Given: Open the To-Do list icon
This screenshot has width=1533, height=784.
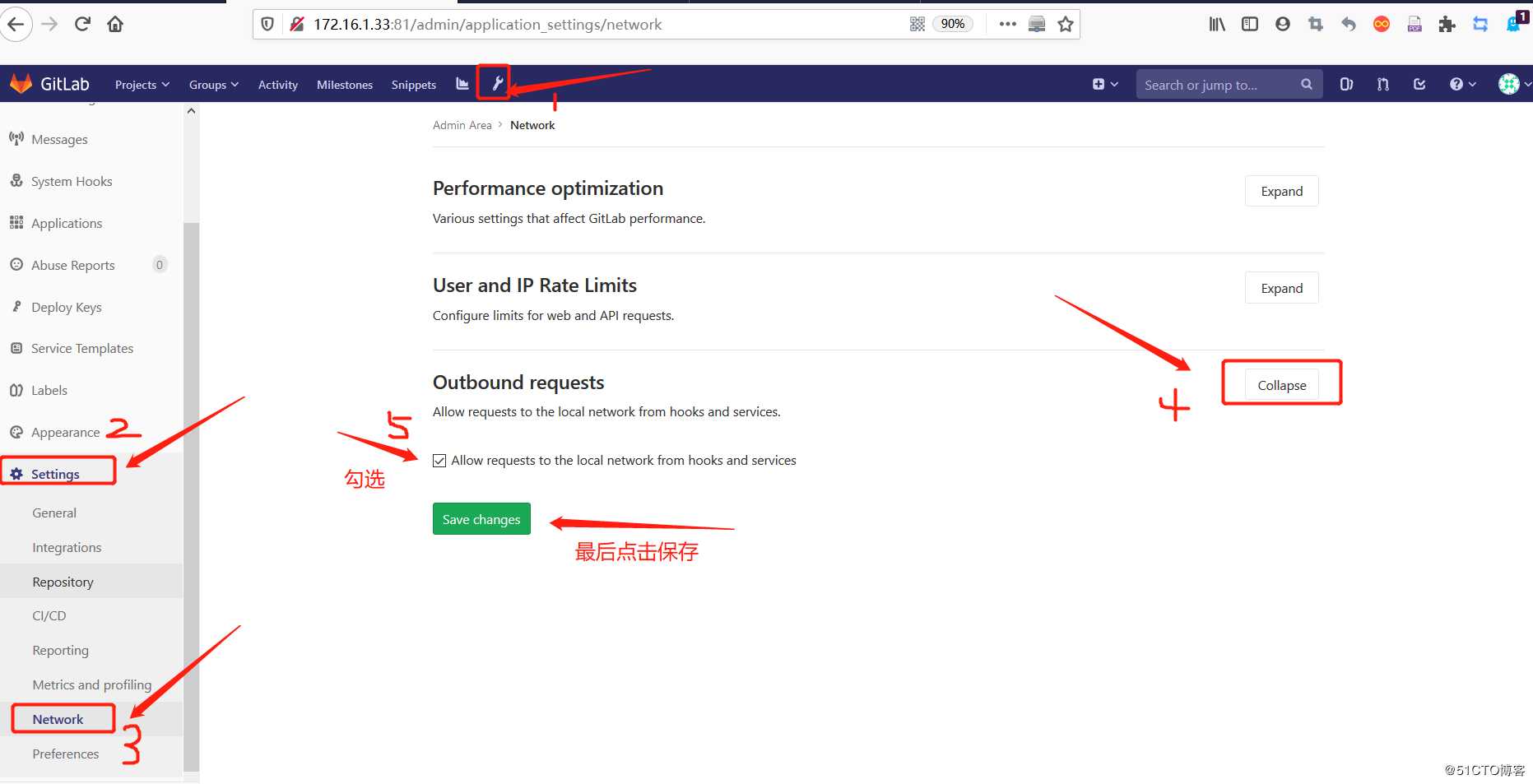Looking at the screenshot, I should pyautogui.click(x=1419, y=84).
